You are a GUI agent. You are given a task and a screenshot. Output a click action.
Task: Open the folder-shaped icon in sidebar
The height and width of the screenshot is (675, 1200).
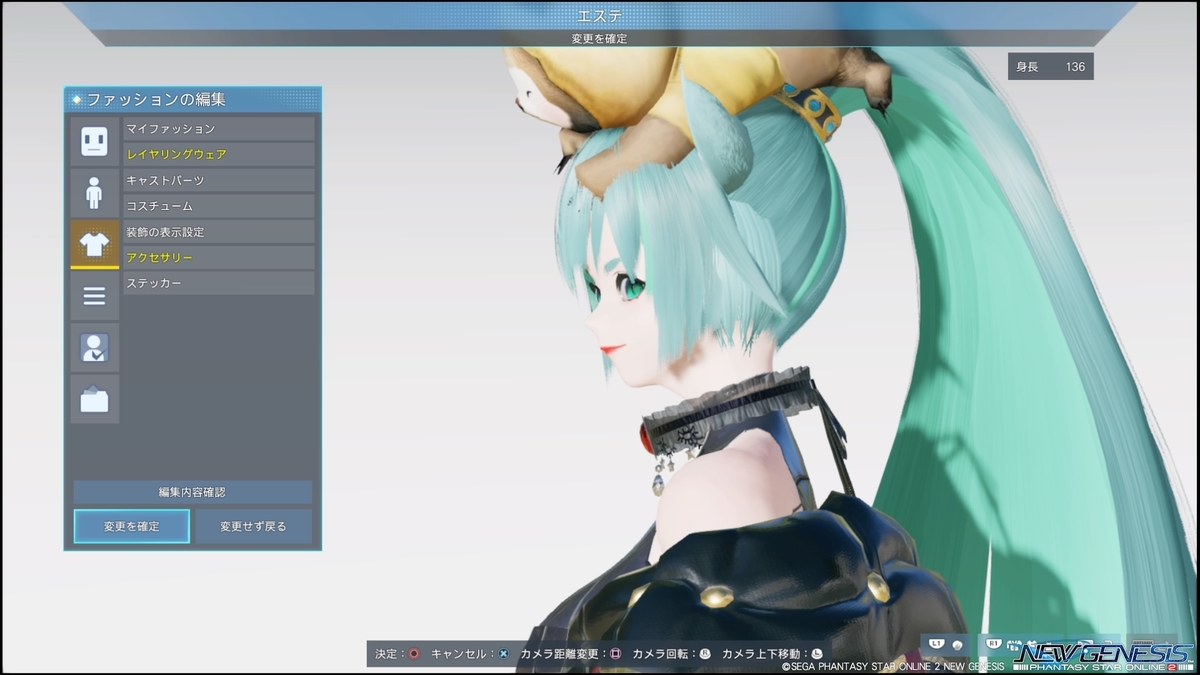click(94, 399)
